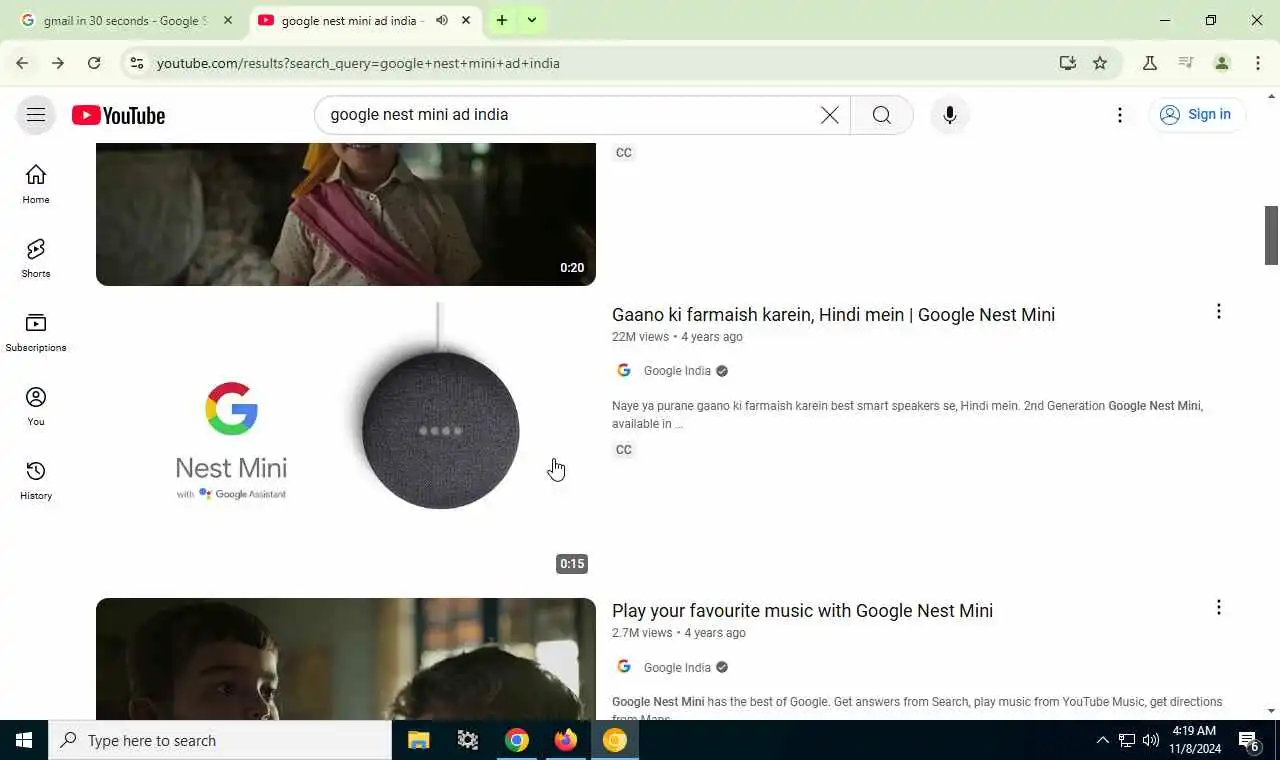The image size is (1280, 760).
Task: Switch to 'gmail in 30 seconds' browser tab
Action: [x=126, y=20]
